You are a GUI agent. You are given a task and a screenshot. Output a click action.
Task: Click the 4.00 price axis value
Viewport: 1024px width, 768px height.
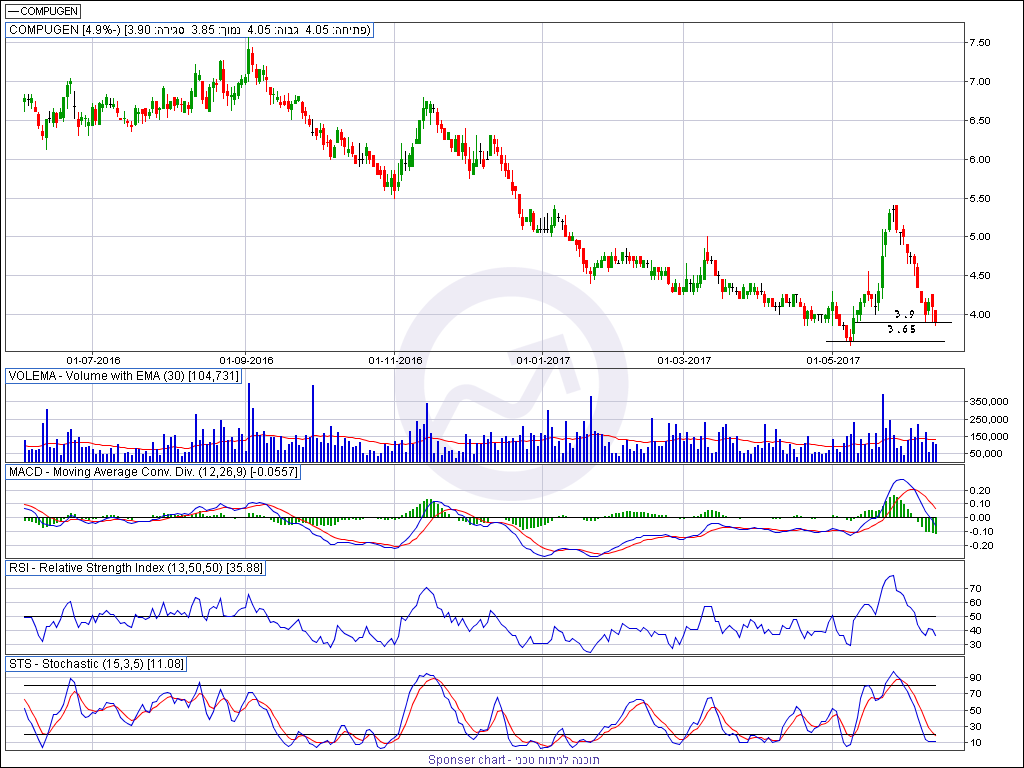click(x=980, y=315)
